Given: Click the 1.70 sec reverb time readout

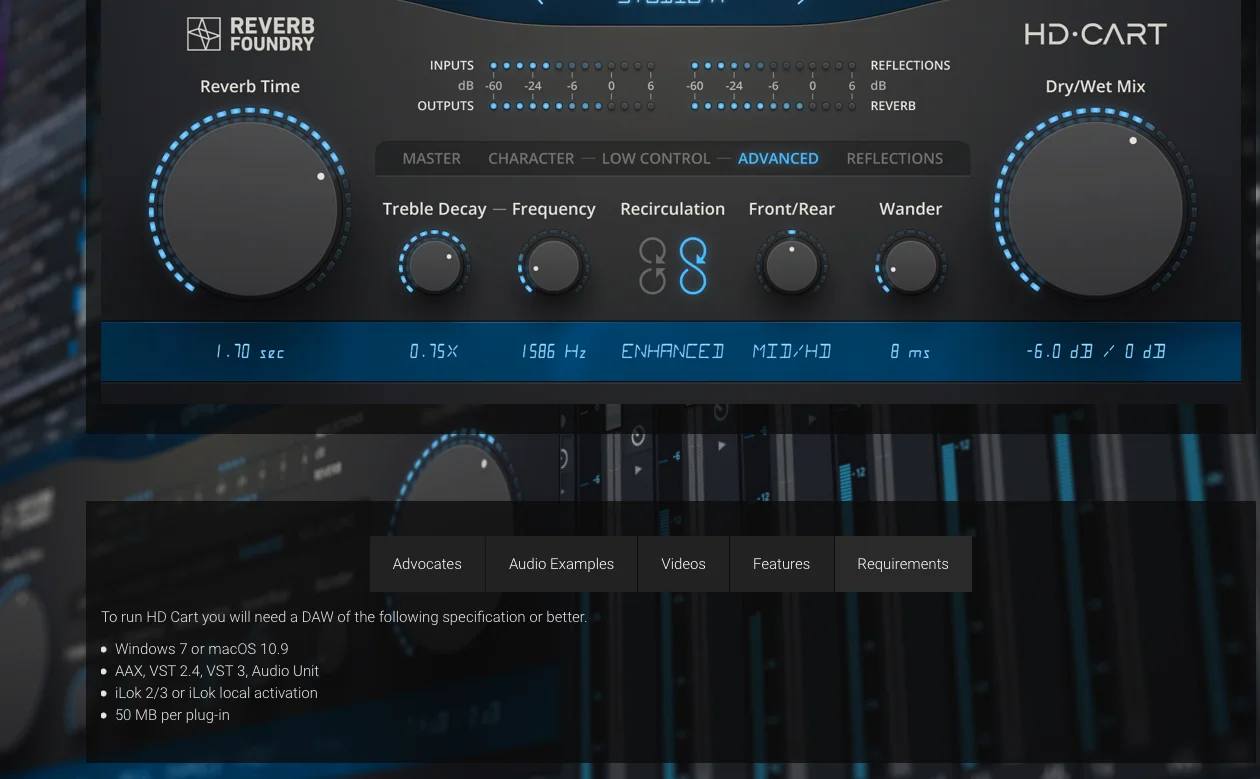Looking at the screenshot, I should tap(250, 352).
